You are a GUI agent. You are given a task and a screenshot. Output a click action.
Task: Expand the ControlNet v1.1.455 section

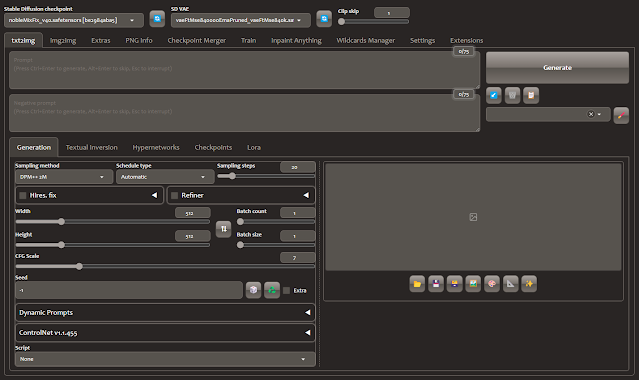(x=165, y=333)
